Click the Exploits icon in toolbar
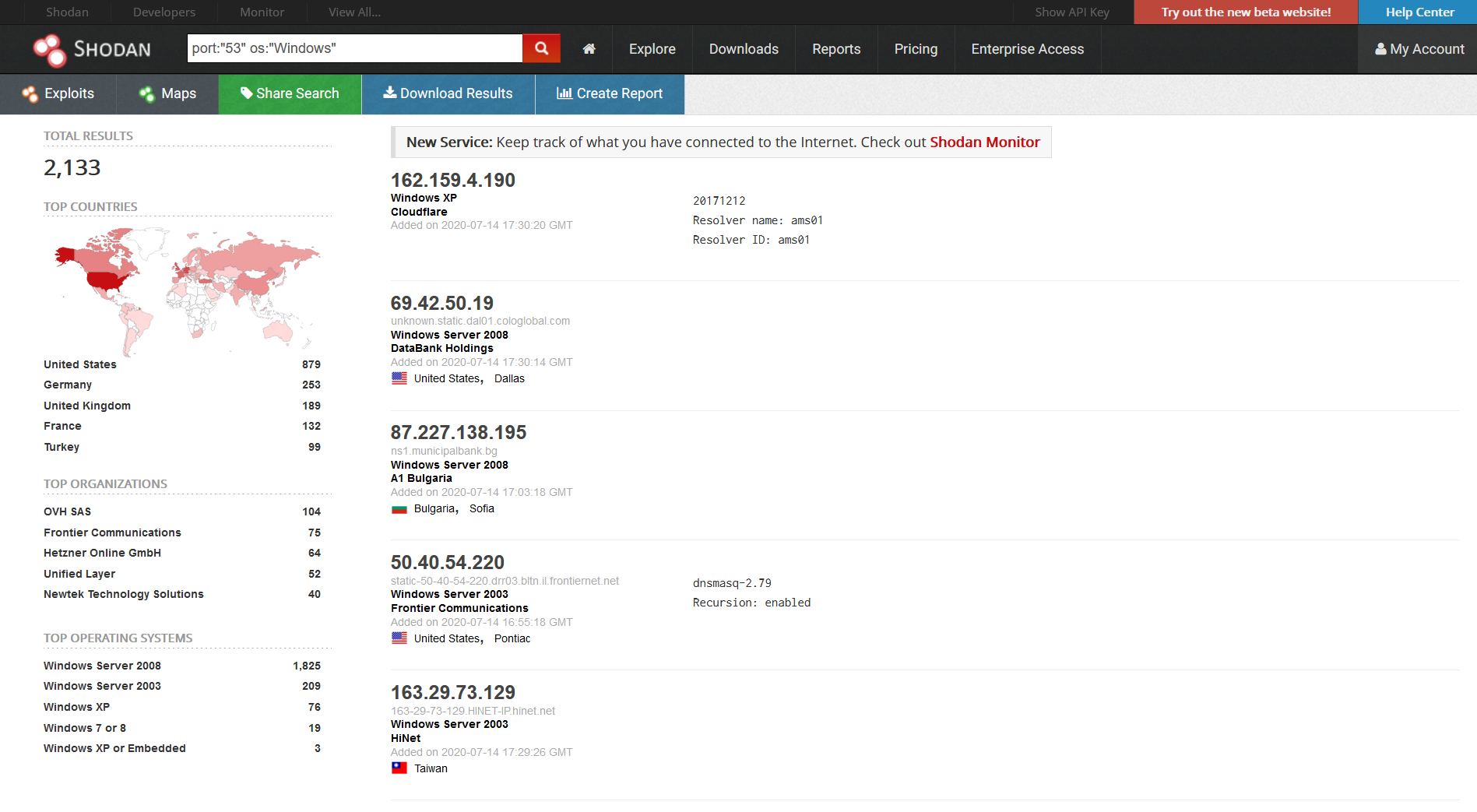 coord(30,94)
